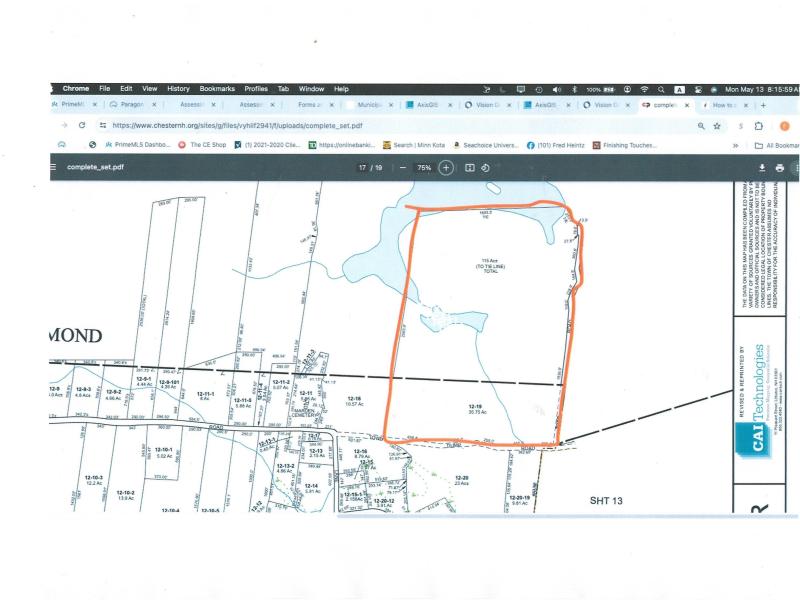Close the Paragon tab
Screen dimensions: 800x600
pyautogui.click(x=154, y=105)
